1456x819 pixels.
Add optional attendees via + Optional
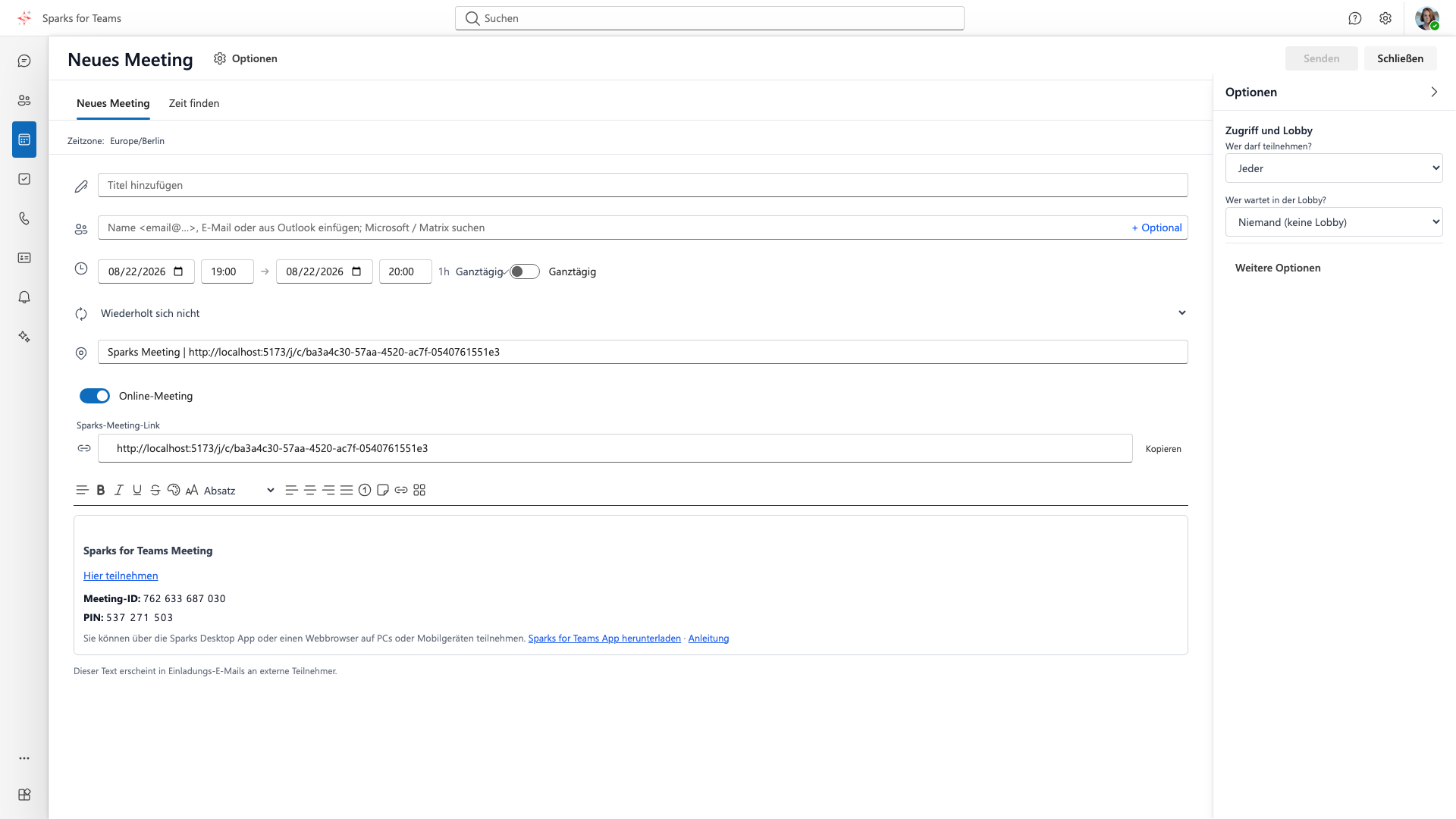[1156, 227]
